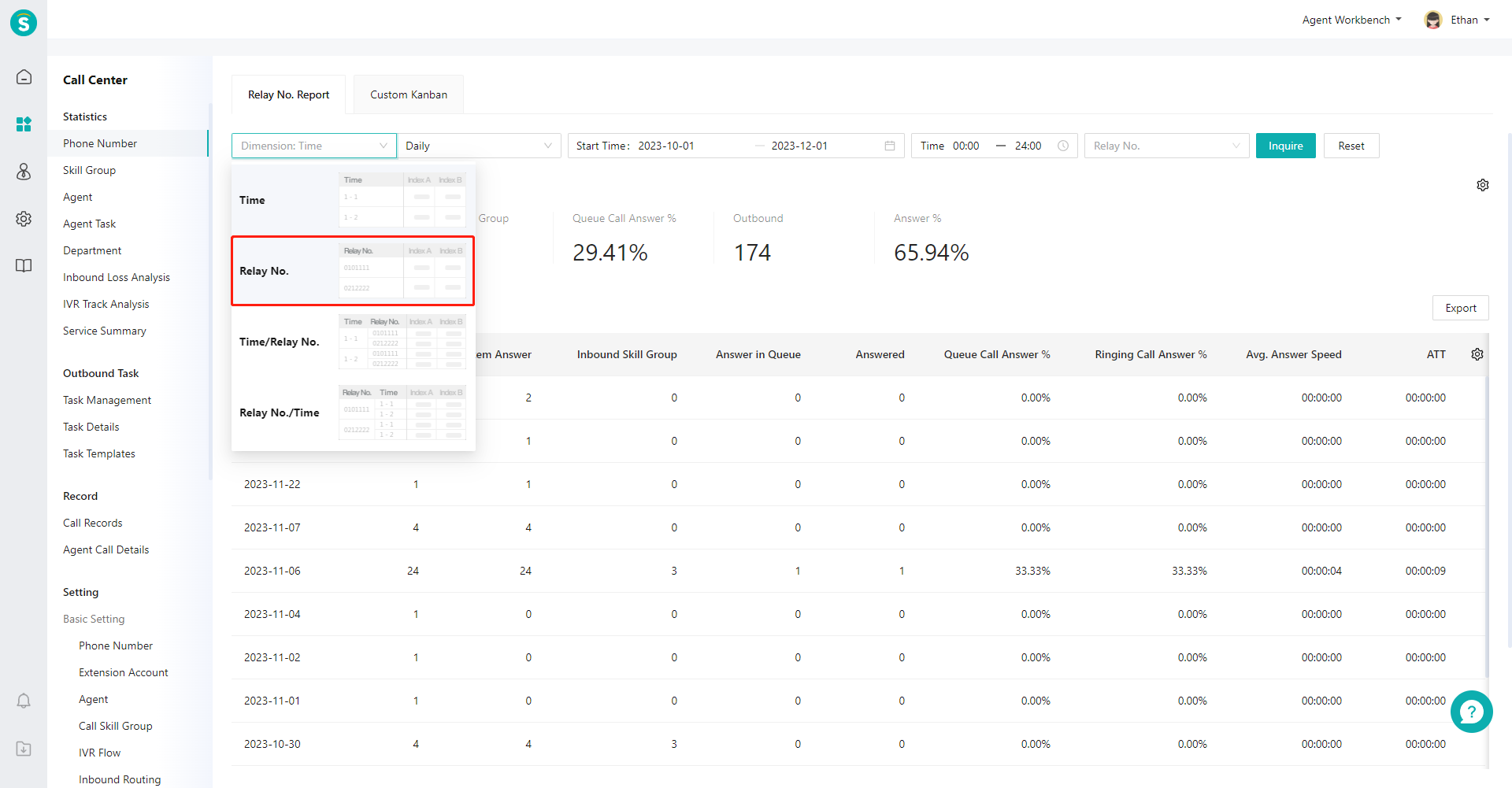Open the book knowledge icon in left rail

24,265
